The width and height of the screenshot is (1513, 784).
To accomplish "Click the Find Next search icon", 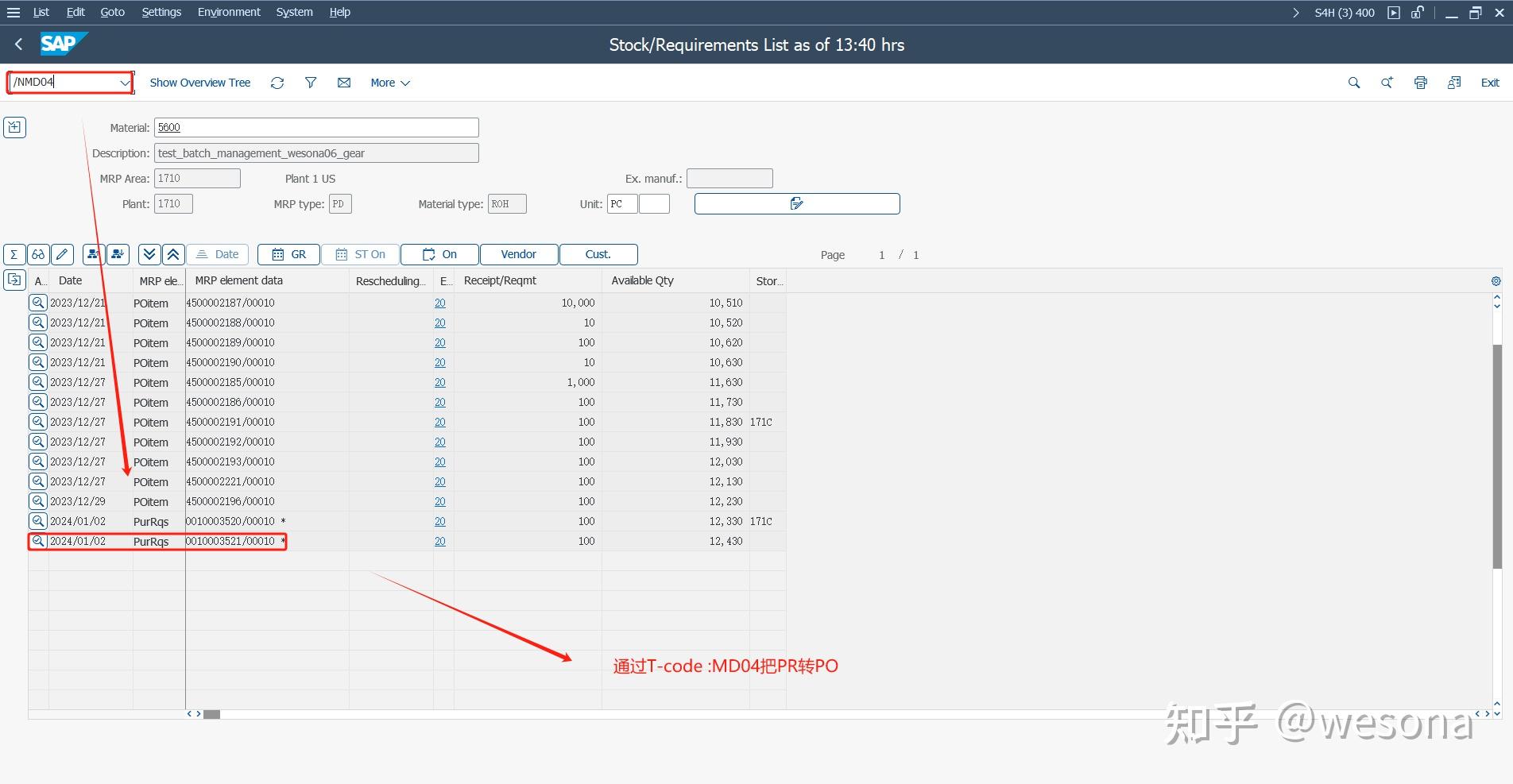I will coord(1387,82).
